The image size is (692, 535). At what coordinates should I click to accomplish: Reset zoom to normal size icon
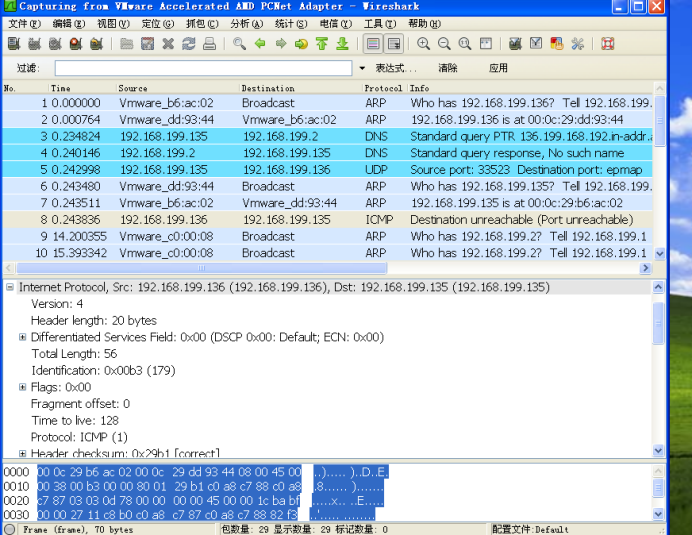(x=465, y=44)
